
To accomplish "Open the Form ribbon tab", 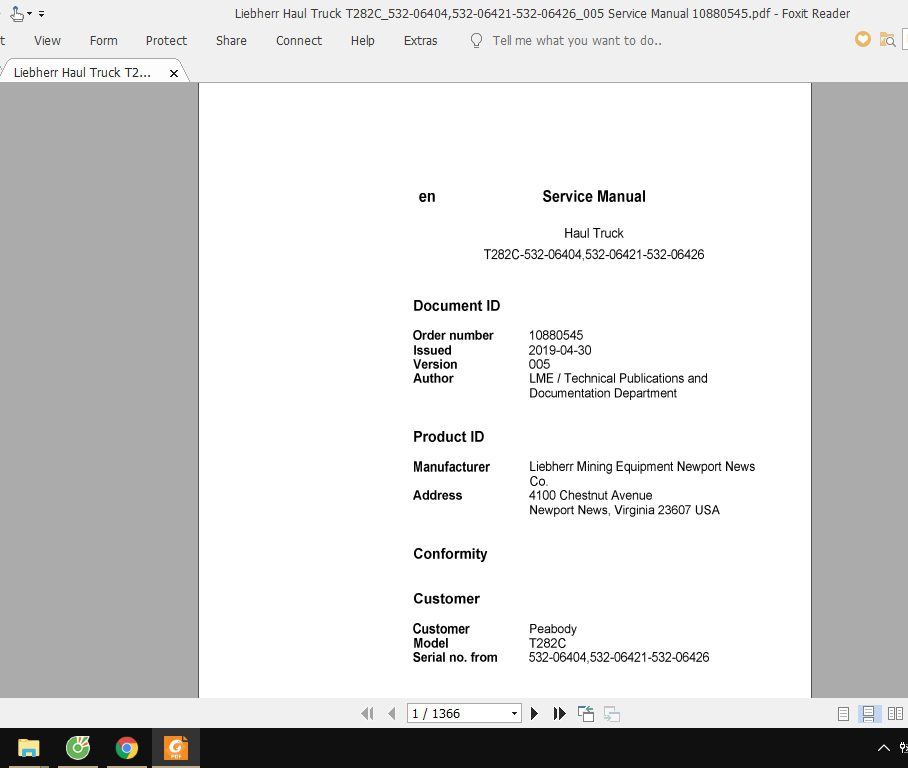I will click(104, 41).
